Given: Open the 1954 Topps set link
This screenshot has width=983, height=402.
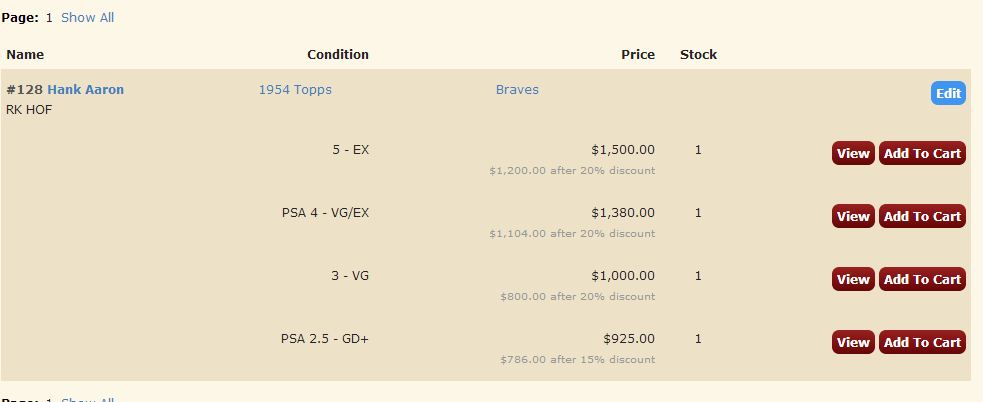Looking at the screenshot, I should tap(295, 90).
